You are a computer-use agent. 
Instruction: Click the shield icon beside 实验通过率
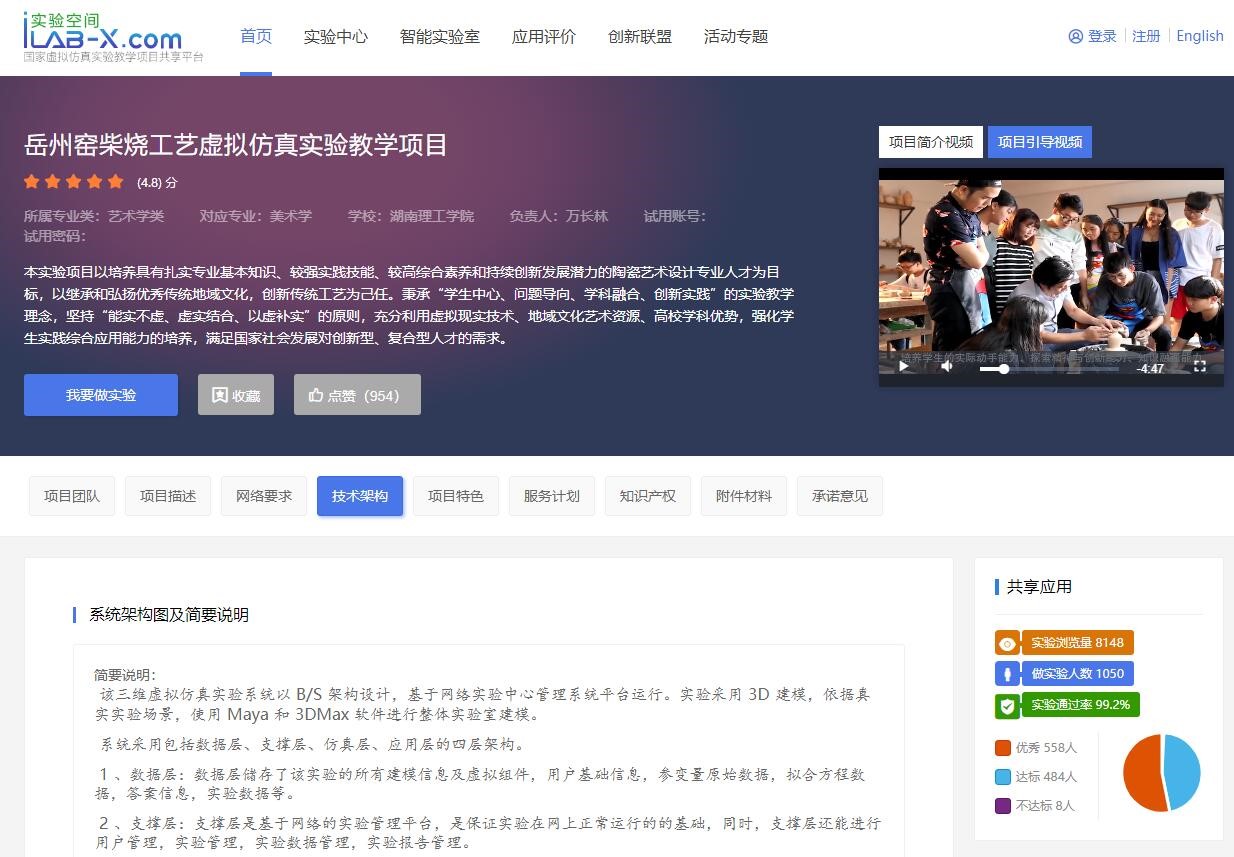click(1007, 705)
